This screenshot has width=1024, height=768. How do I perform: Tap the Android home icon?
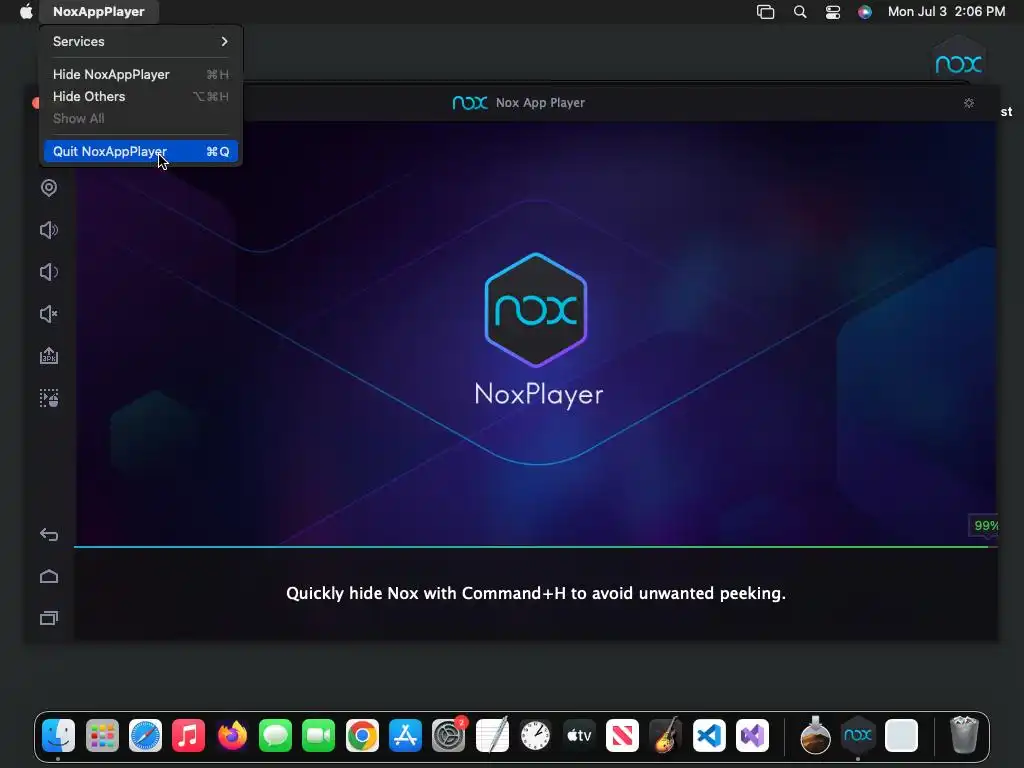tap(49, 577)
